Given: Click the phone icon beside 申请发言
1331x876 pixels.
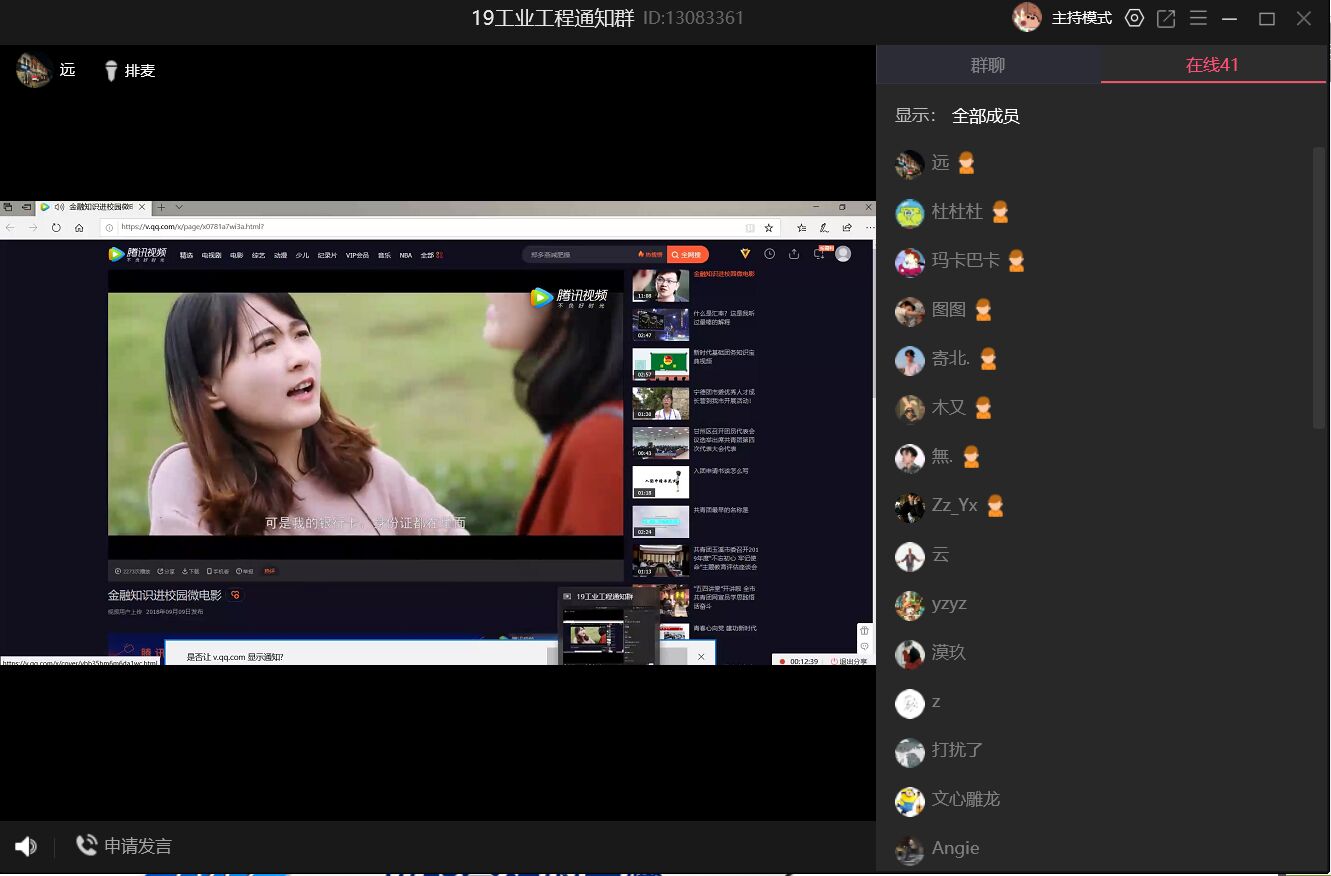Looking at the screenshot, I should tap(87, 846).
